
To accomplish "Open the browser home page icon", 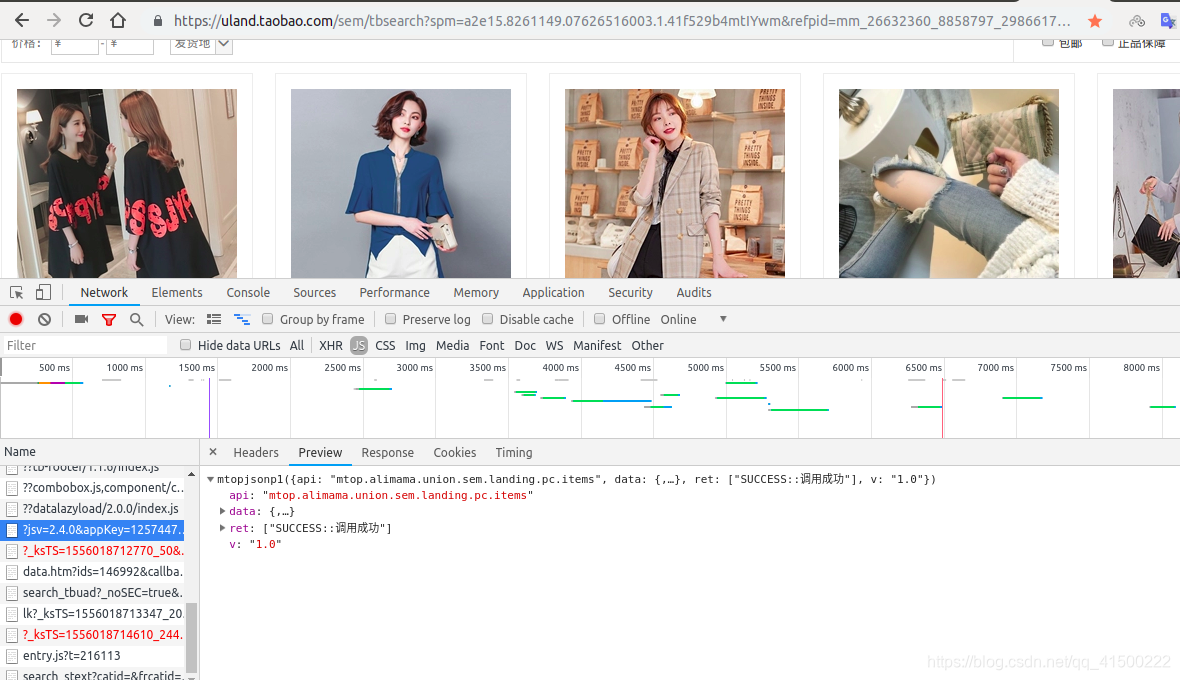I will [x=118, y=20].
